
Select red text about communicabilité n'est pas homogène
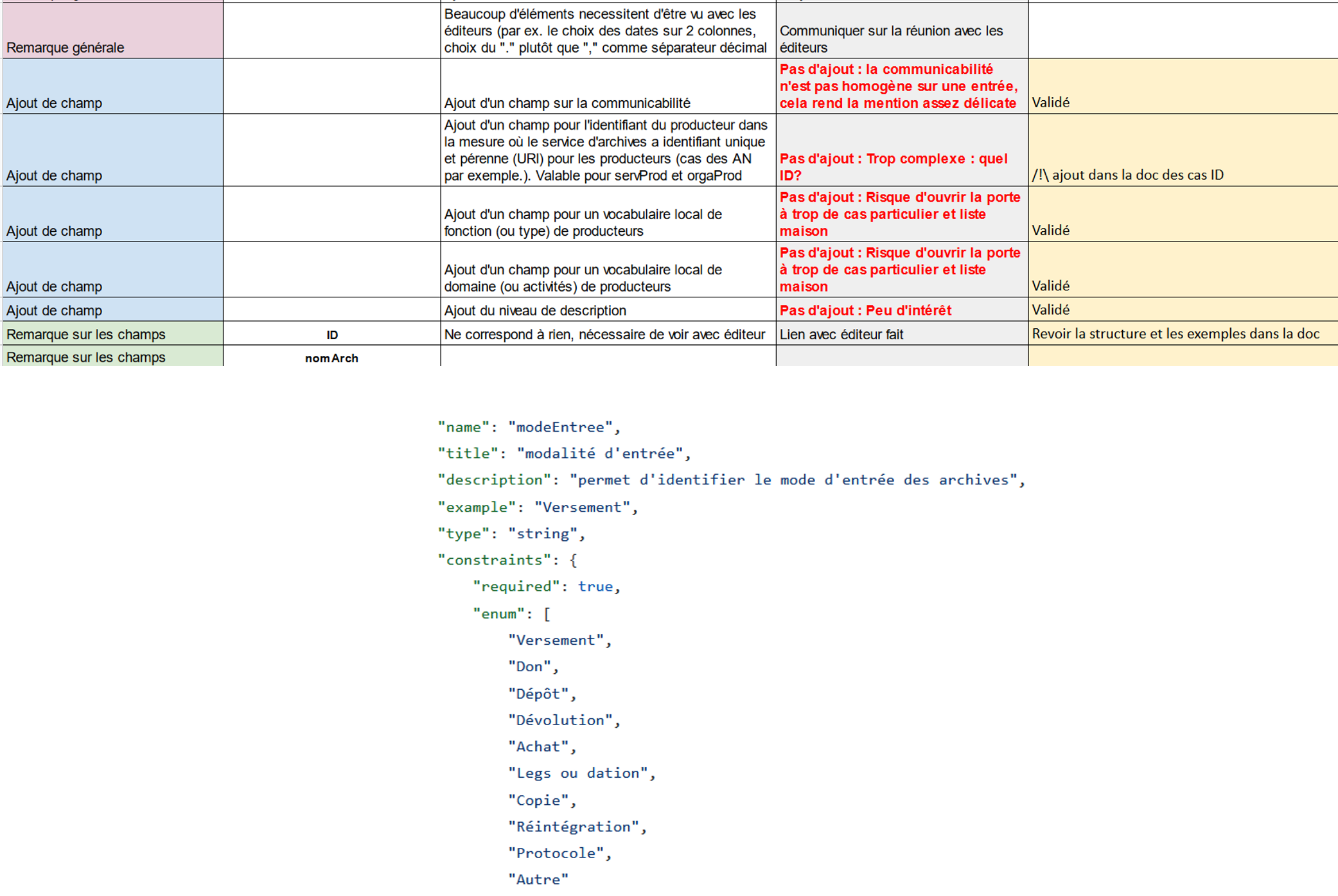[902, 87]
